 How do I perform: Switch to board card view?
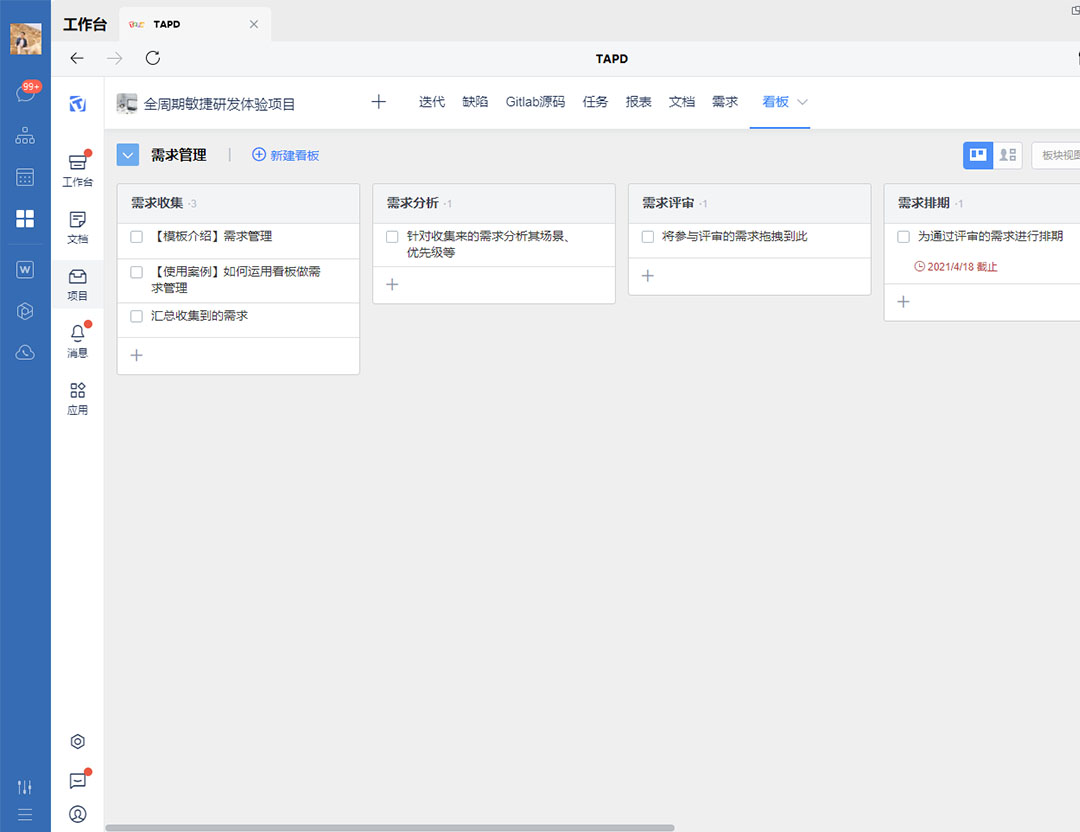click(978, 155)
